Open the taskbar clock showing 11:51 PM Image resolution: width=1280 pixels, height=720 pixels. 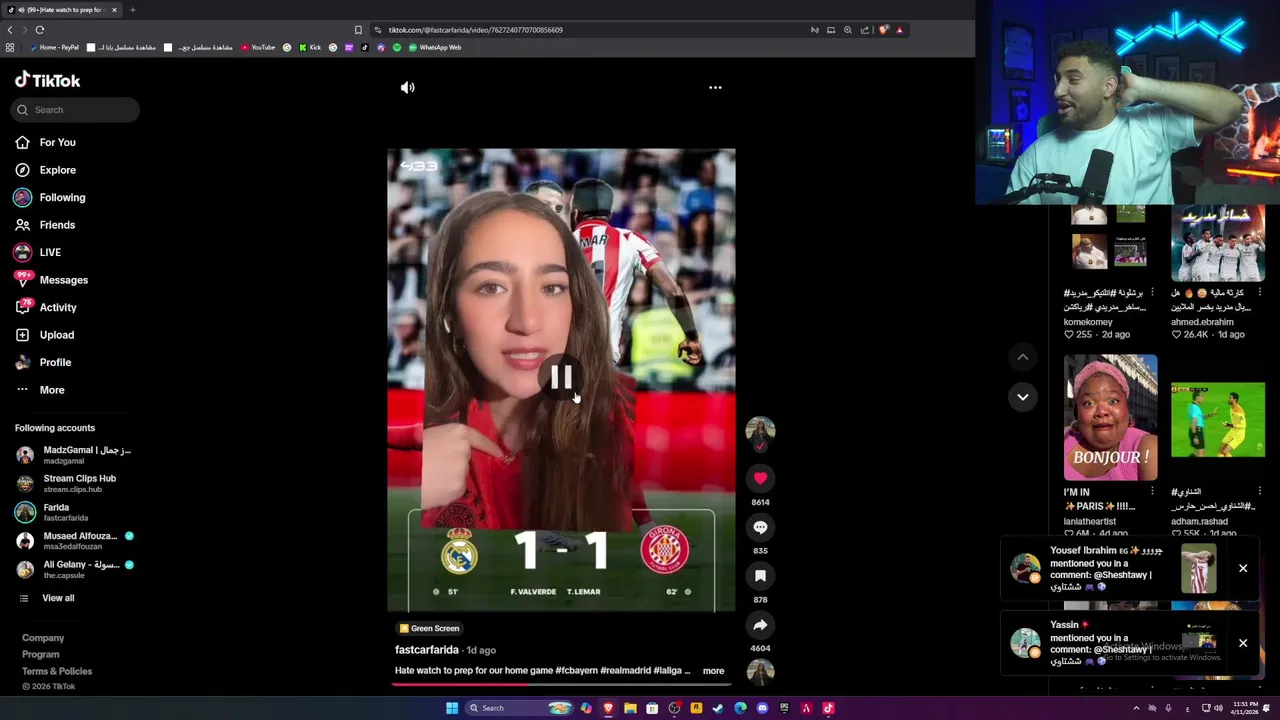pyautogui.click(x=1245, y=708)
